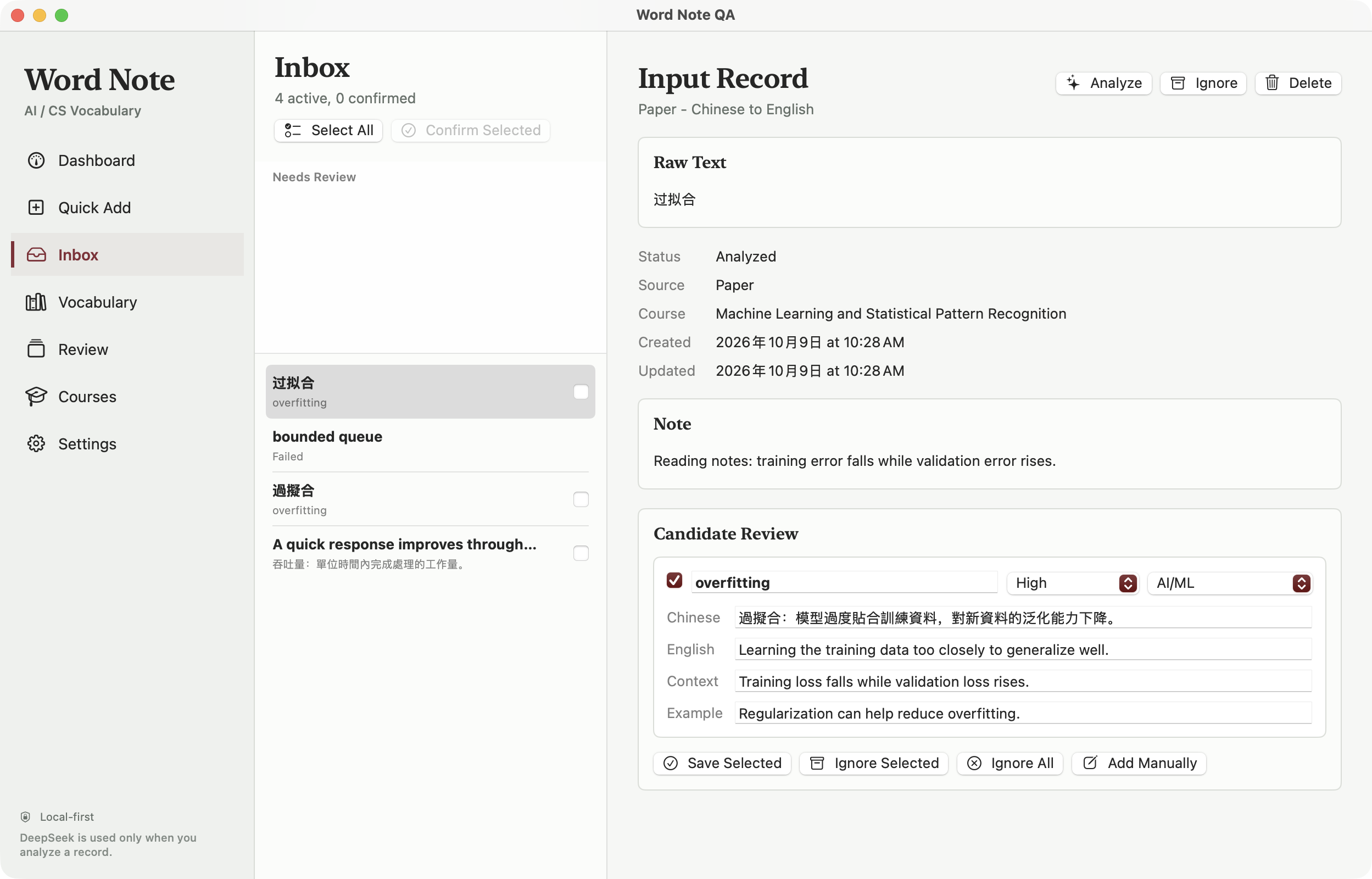Image resolution: width=1372 pixels, height=879 pixels.
Task: Click the course name Machine Learning value
Action: 890,314
